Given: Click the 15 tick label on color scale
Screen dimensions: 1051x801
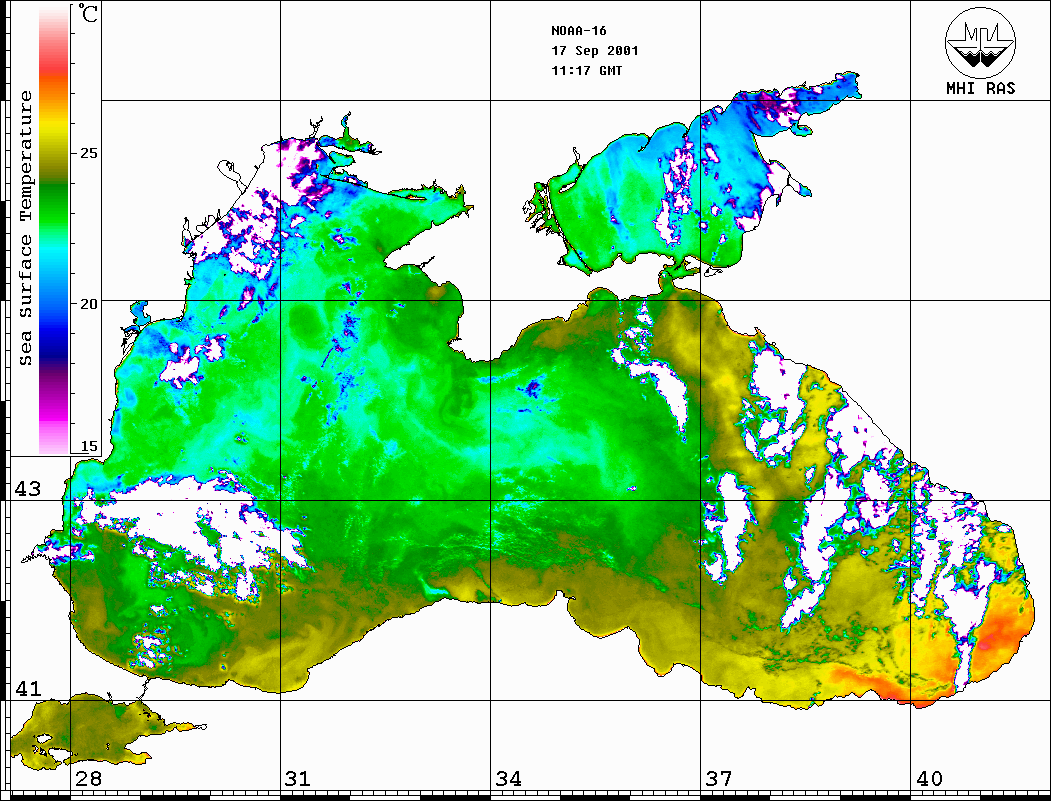Looking at the screenshot, I should coord(88,446).
